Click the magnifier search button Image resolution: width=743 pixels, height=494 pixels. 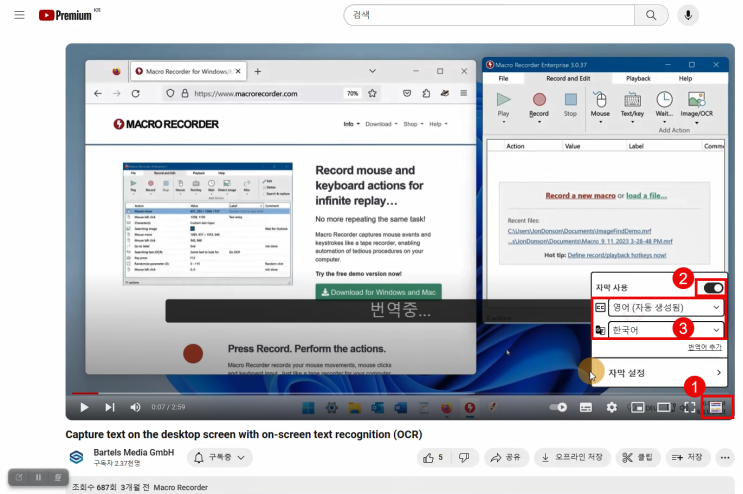(651, 15)
